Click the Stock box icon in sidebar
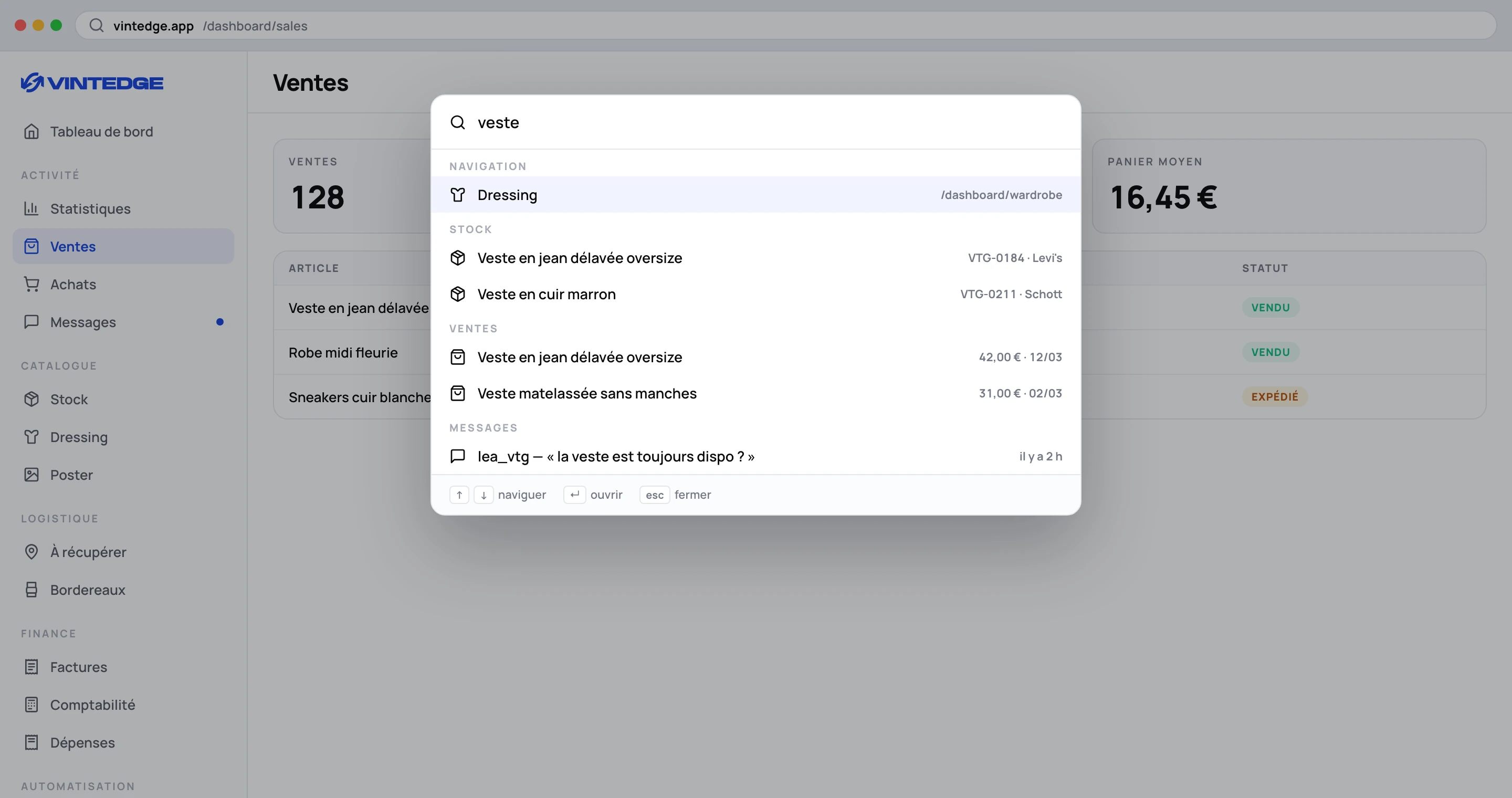Viewport: 1512px width, 798px height. [x=31, y=399]
